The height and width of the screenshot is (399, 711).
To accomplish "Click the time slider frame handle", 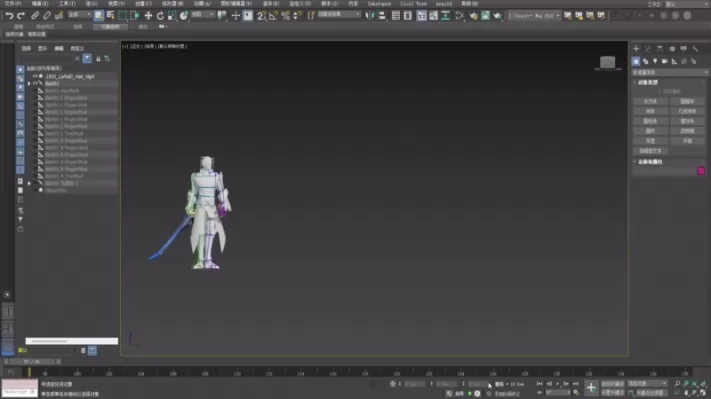I will (32, 361).
